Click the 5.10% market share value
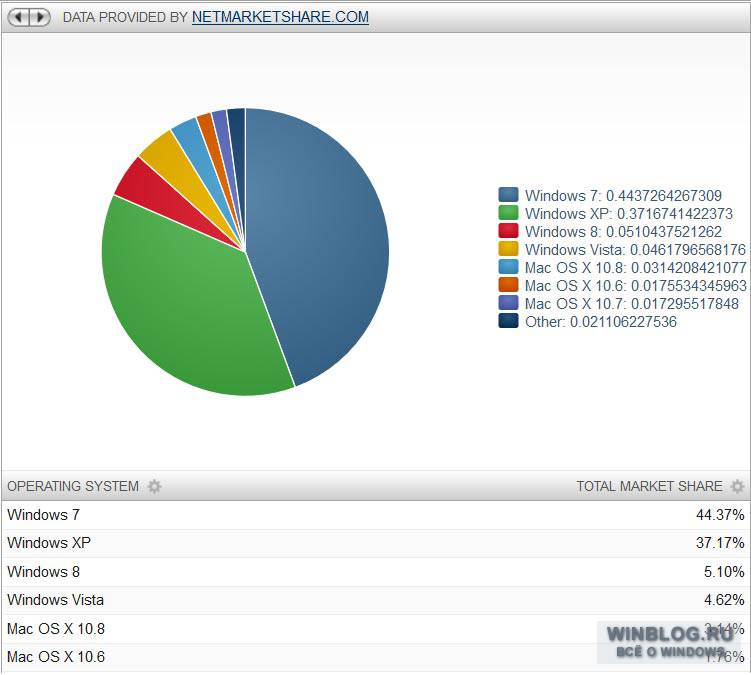The height and width of the screenshot is (675, 751). [x=724, y=572]
